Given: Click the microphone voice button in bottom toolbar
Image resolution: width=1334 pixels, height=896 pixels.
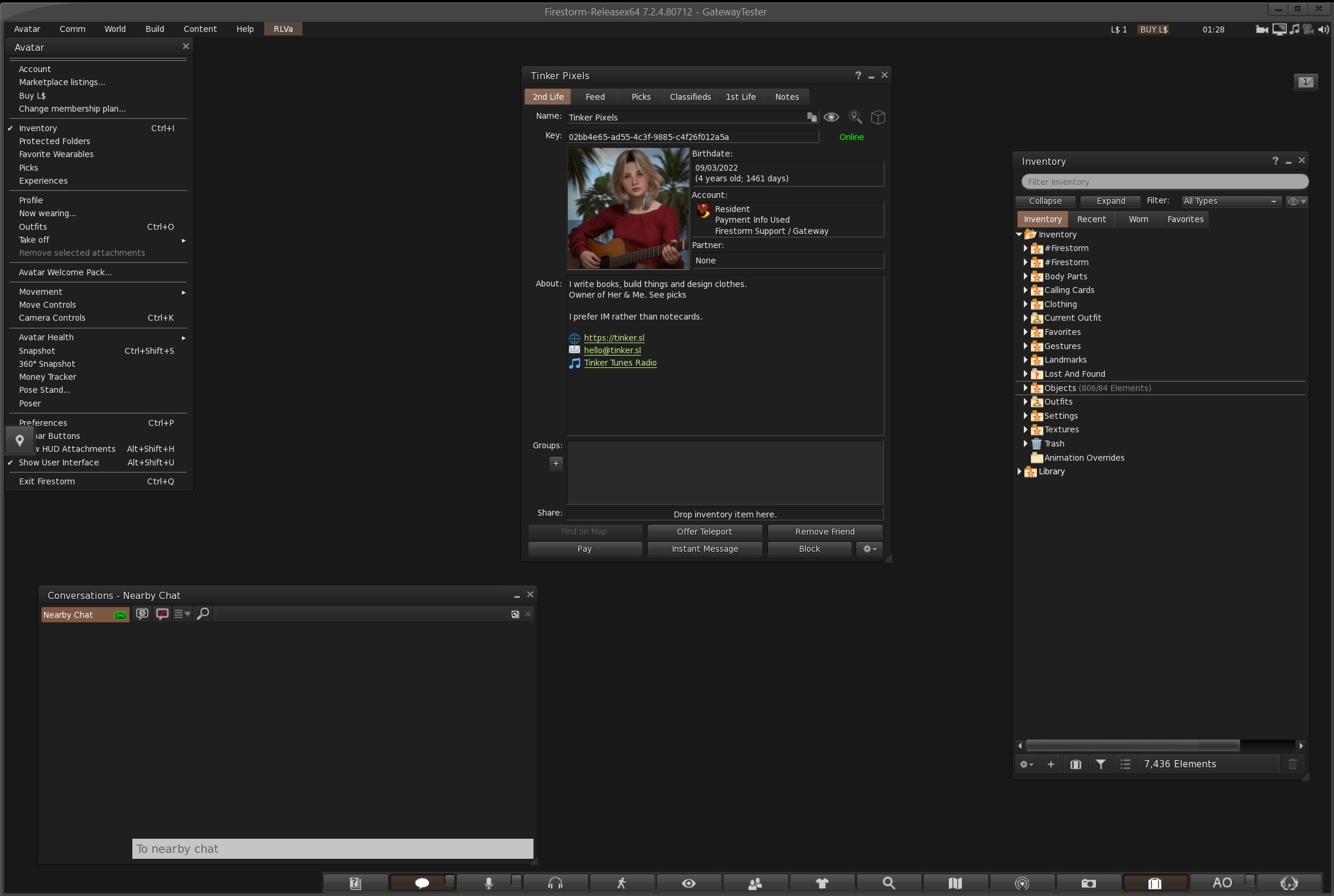Looking at the screenshot, I should point(489,883).
